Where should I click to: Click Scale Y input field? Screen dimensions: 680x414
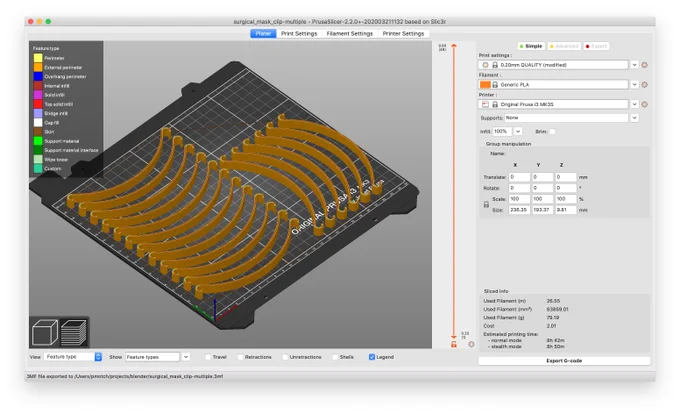click(x=543, y=199)
